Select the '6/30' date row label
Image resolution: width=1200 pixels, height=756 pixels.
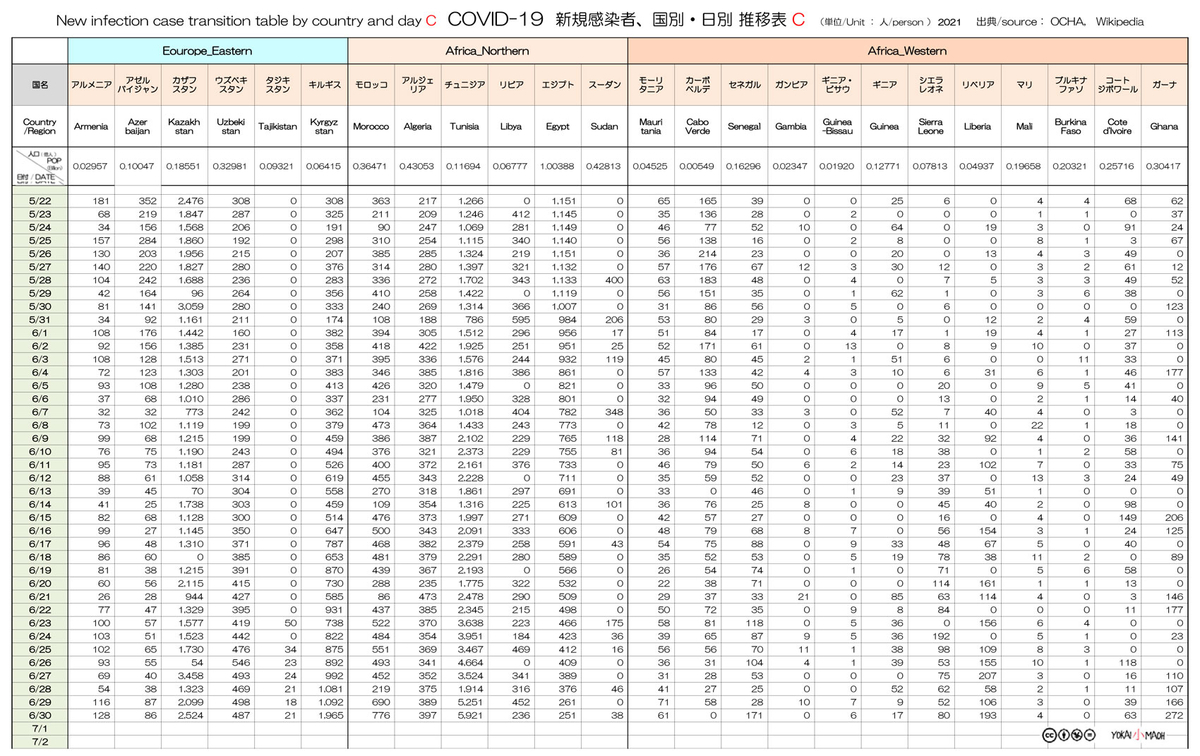(40, 715)
